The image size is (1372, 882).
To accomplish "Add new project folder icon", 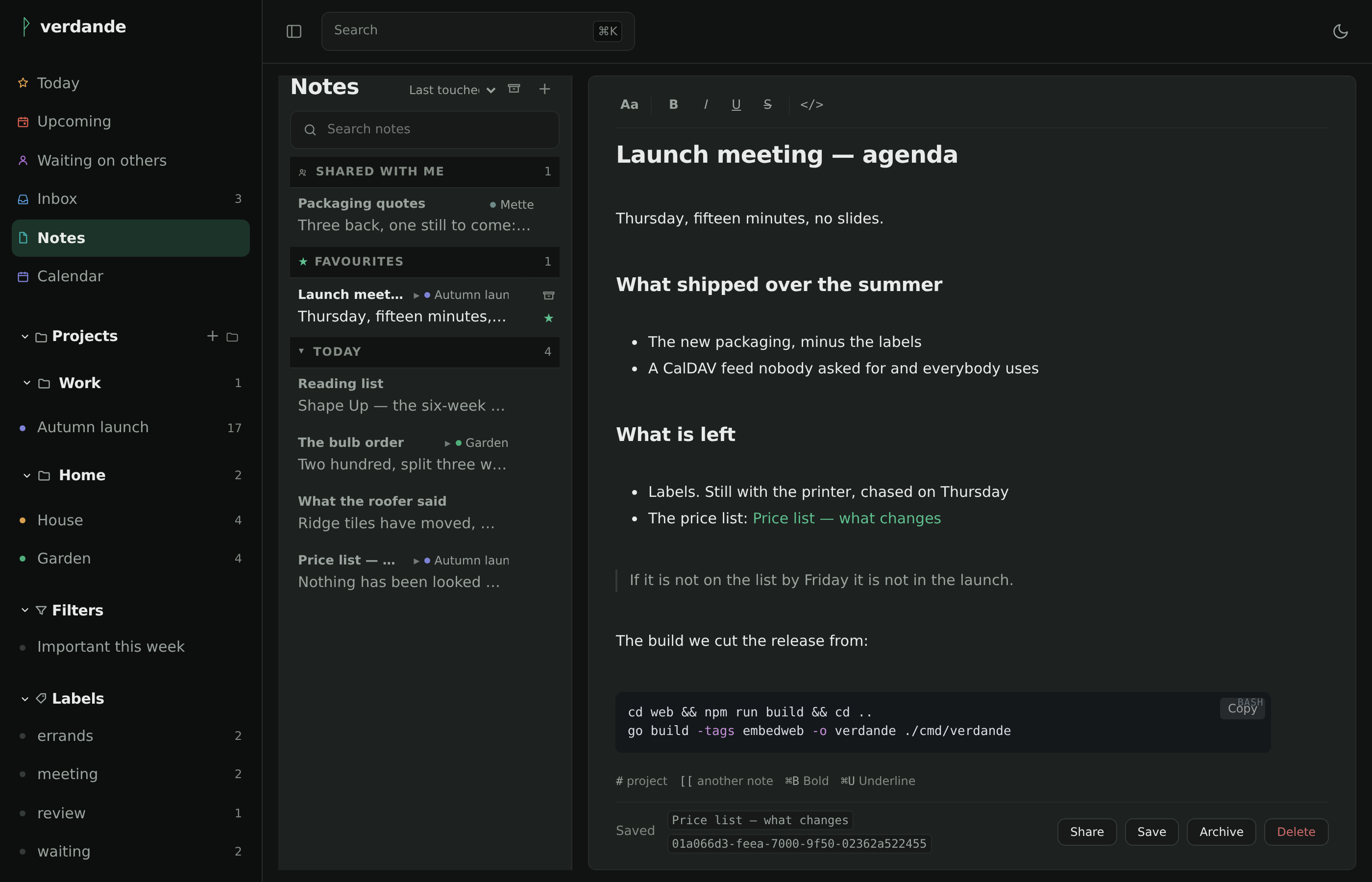I will pos(232,337).
